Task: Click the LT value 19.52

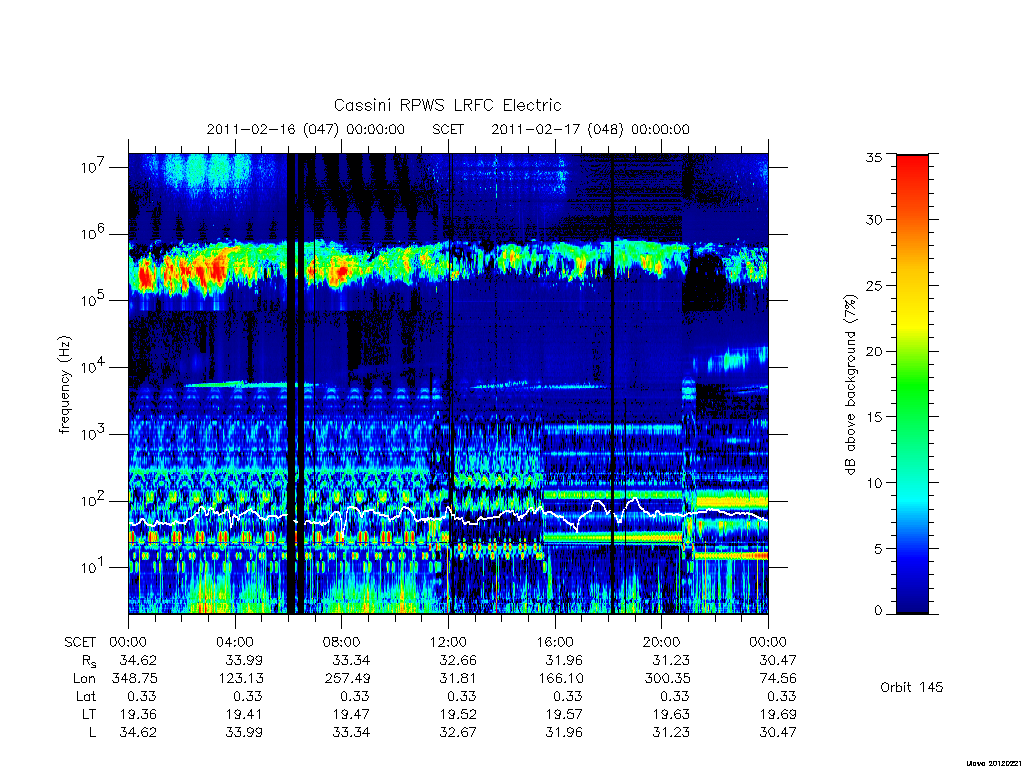Action: [x=458, y=714]
